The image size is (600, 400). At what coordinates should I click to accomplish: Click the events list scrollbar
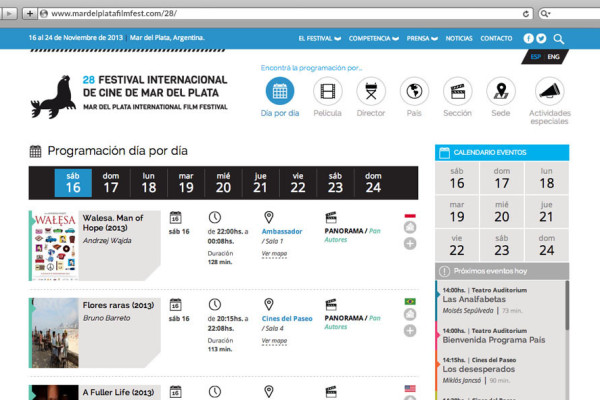coord(567,305)
